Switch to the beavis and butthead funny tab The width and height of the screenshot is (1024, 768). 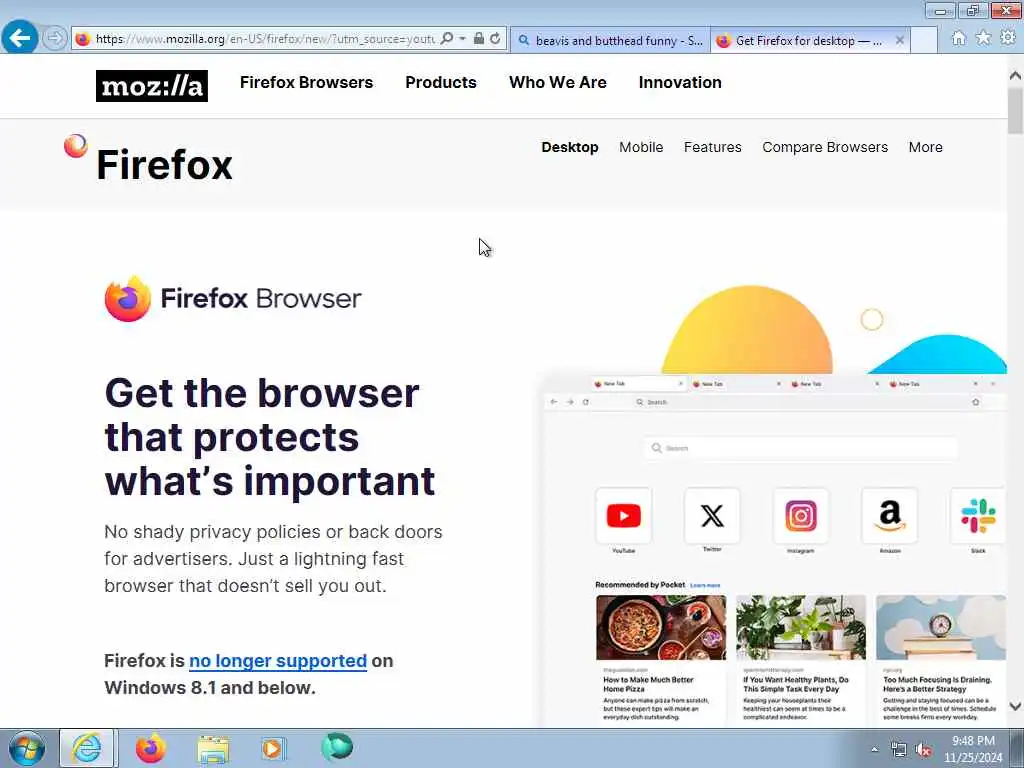pyautogui.click(x=610, y=40)
